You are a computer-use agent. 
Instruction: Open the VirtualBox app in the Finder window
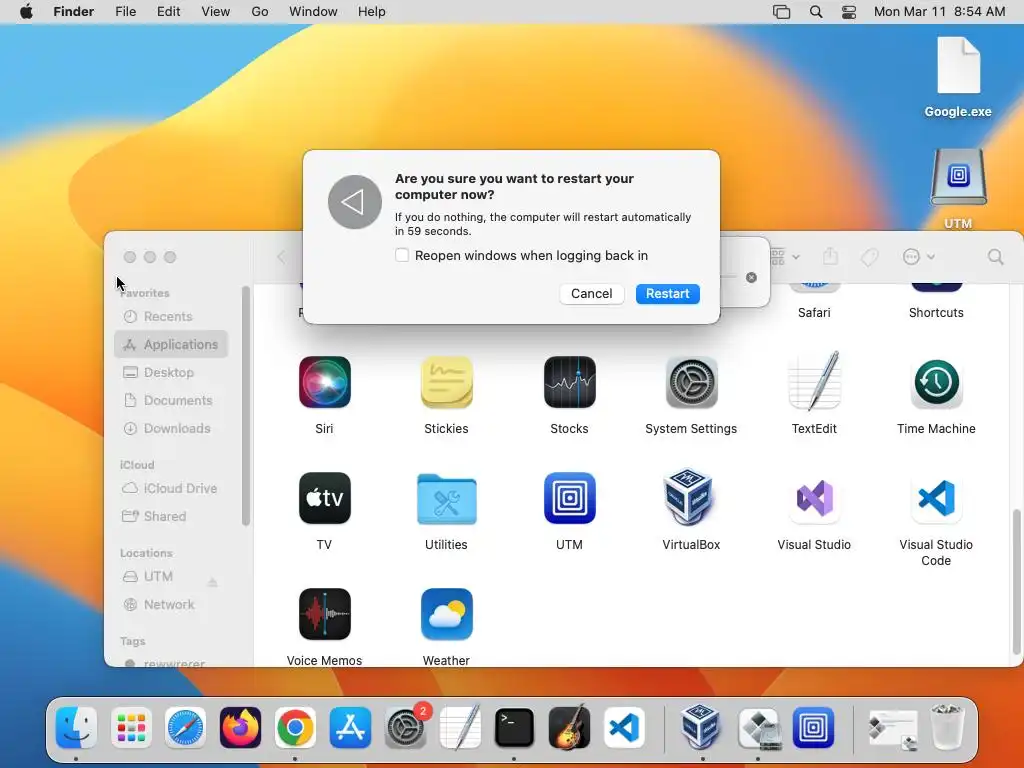coord(690,497)
